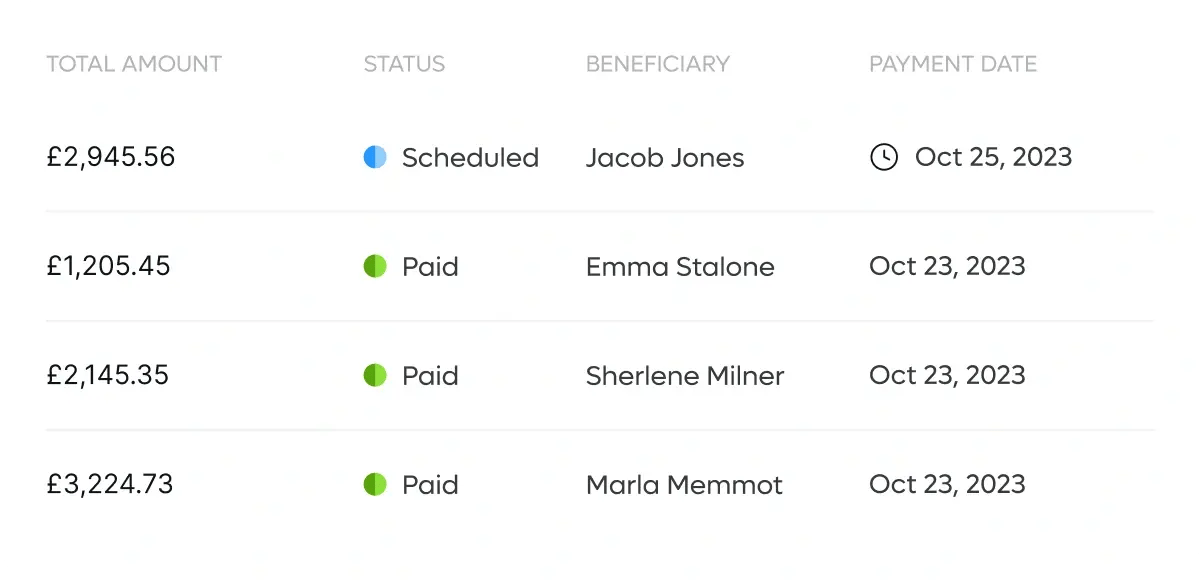Click the Payment Date column header

click(x=953, y=64)
